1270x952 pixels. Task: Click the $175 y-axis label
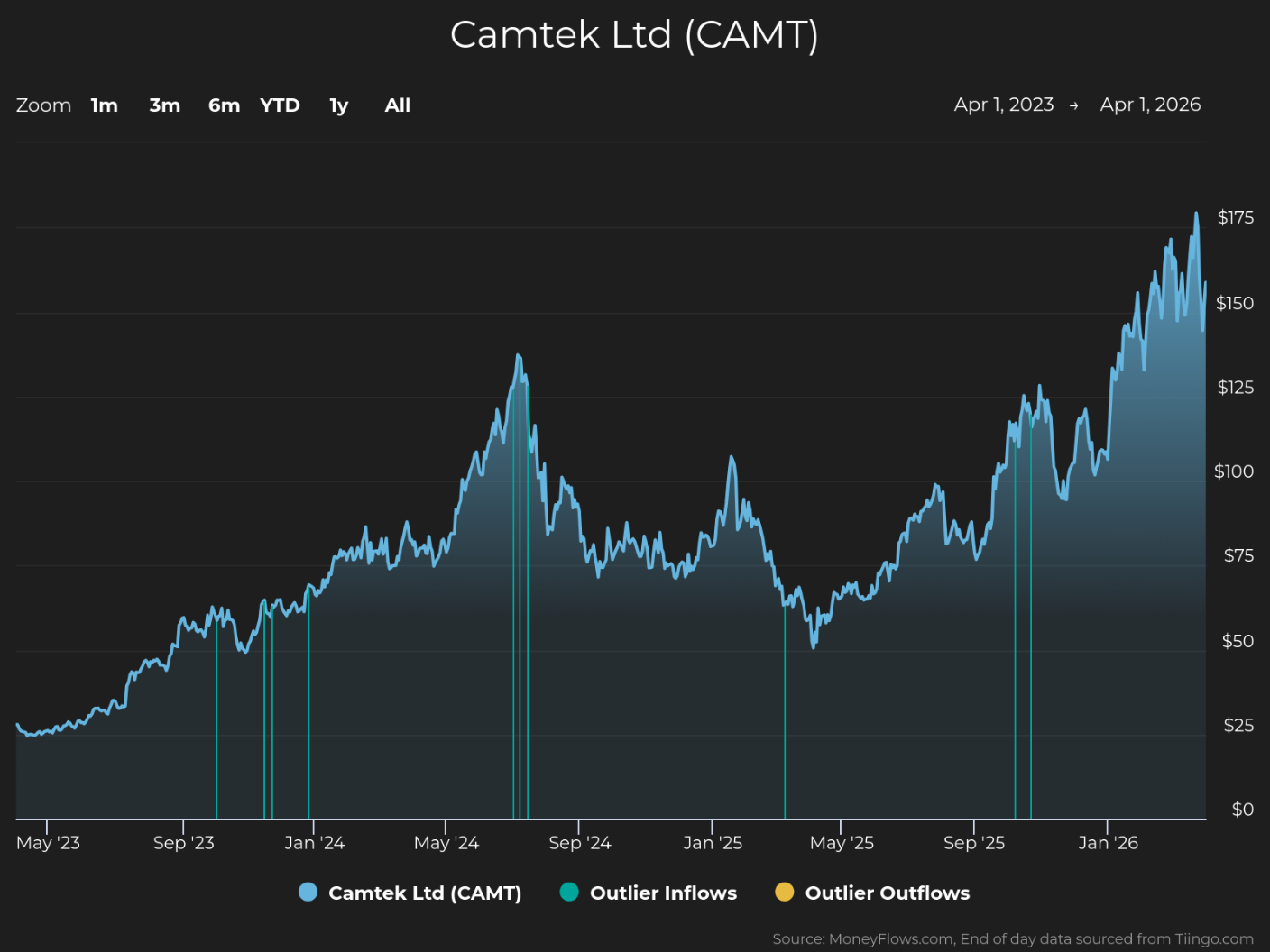pyautogui.click(x=1235, y=217)
